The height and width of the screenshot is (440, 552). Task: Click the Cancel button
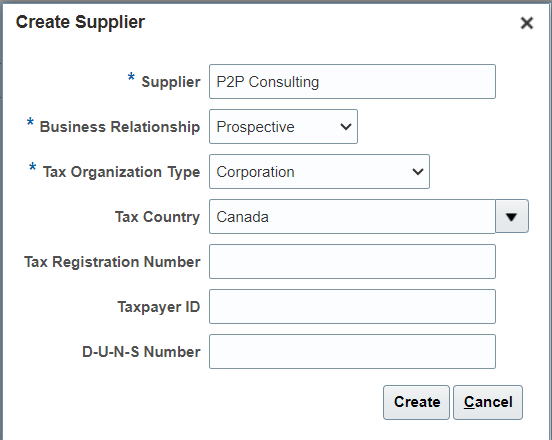[x=488, y=402]
